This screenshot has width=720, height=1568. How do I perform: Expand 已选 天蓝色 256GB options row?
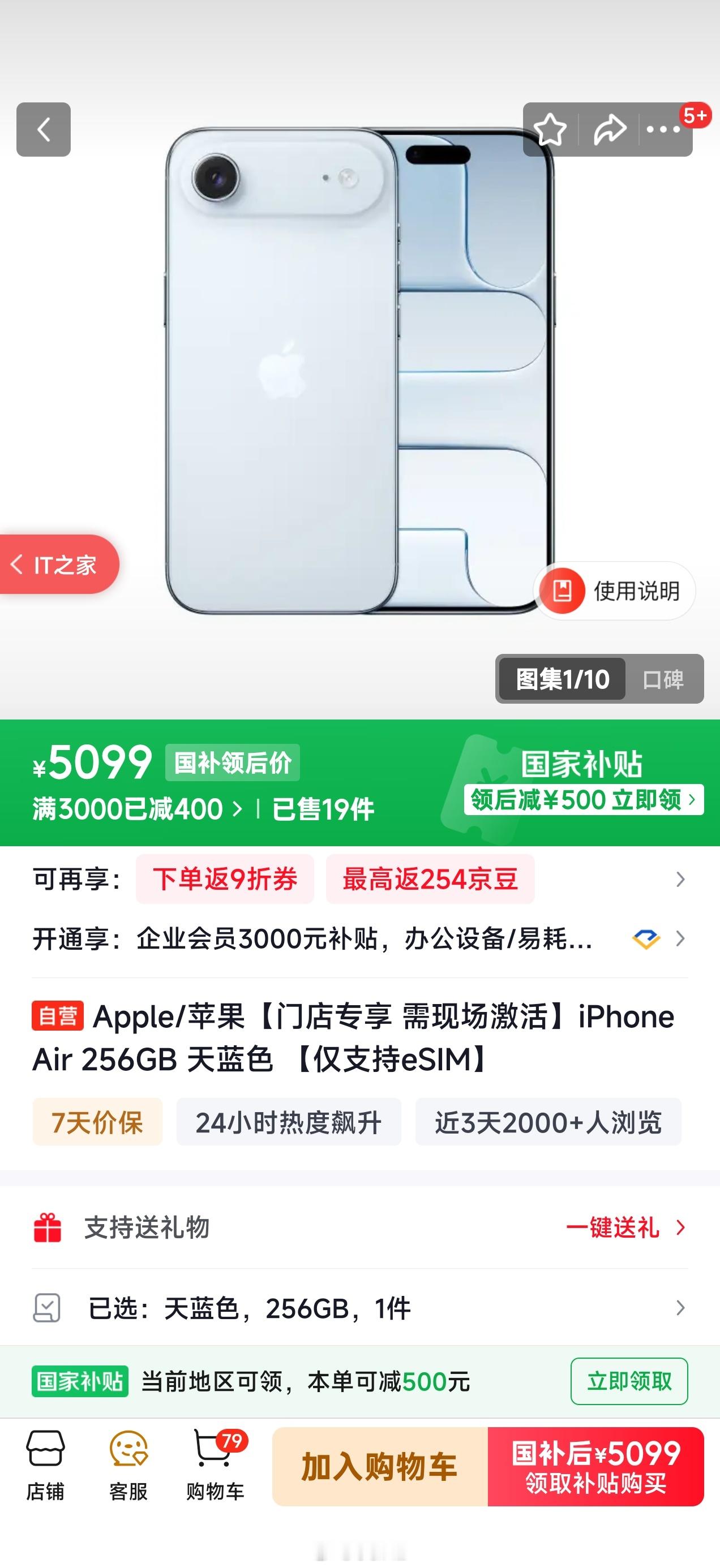click(360, 1307)
